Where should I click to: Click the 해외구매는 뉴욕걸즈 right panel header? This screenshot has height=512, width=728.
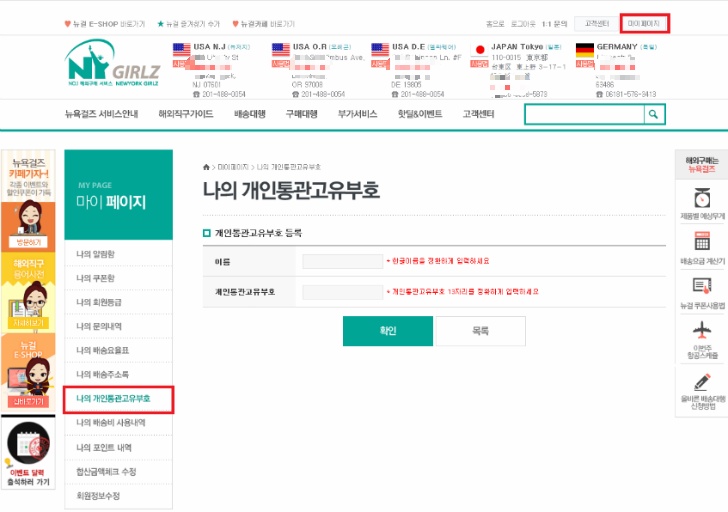click(x=702, y=165)
